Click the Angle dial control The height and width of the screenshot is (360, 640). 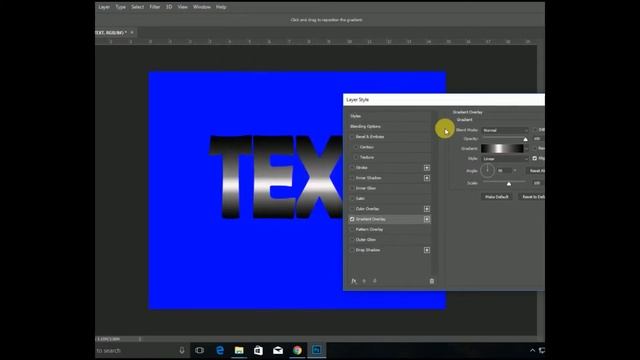click(487, 171)
